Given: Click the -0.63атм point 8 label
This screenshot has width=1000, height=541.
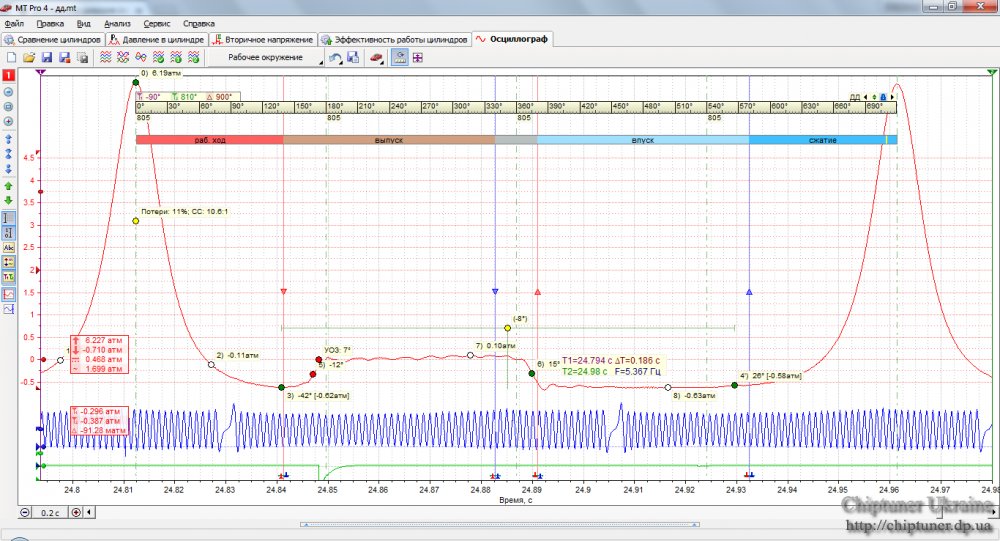Looking at the screenshot, I should [694, 396].
